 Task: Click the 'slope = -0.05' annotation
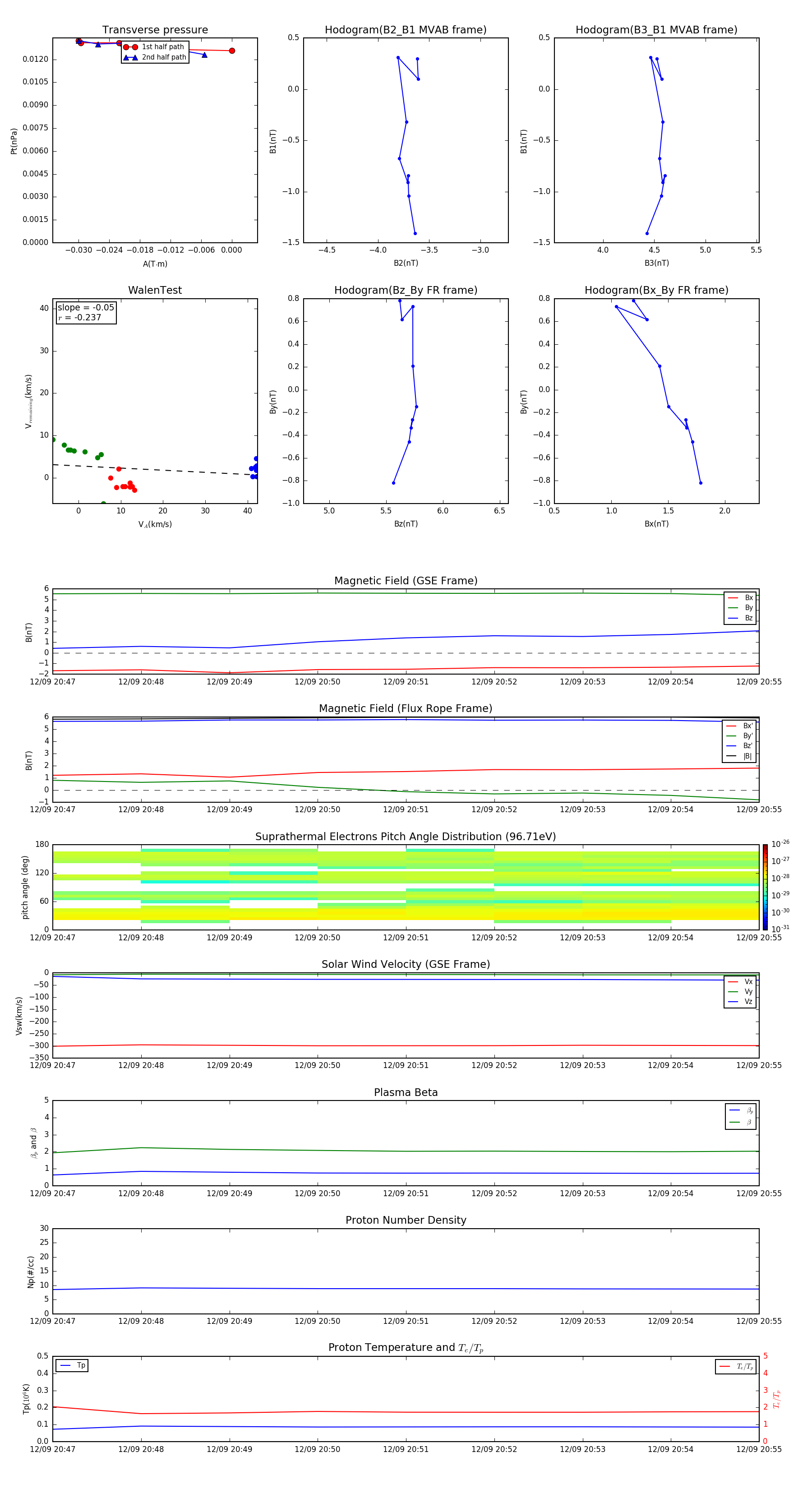pyautogui.click(x=86, y=308)
